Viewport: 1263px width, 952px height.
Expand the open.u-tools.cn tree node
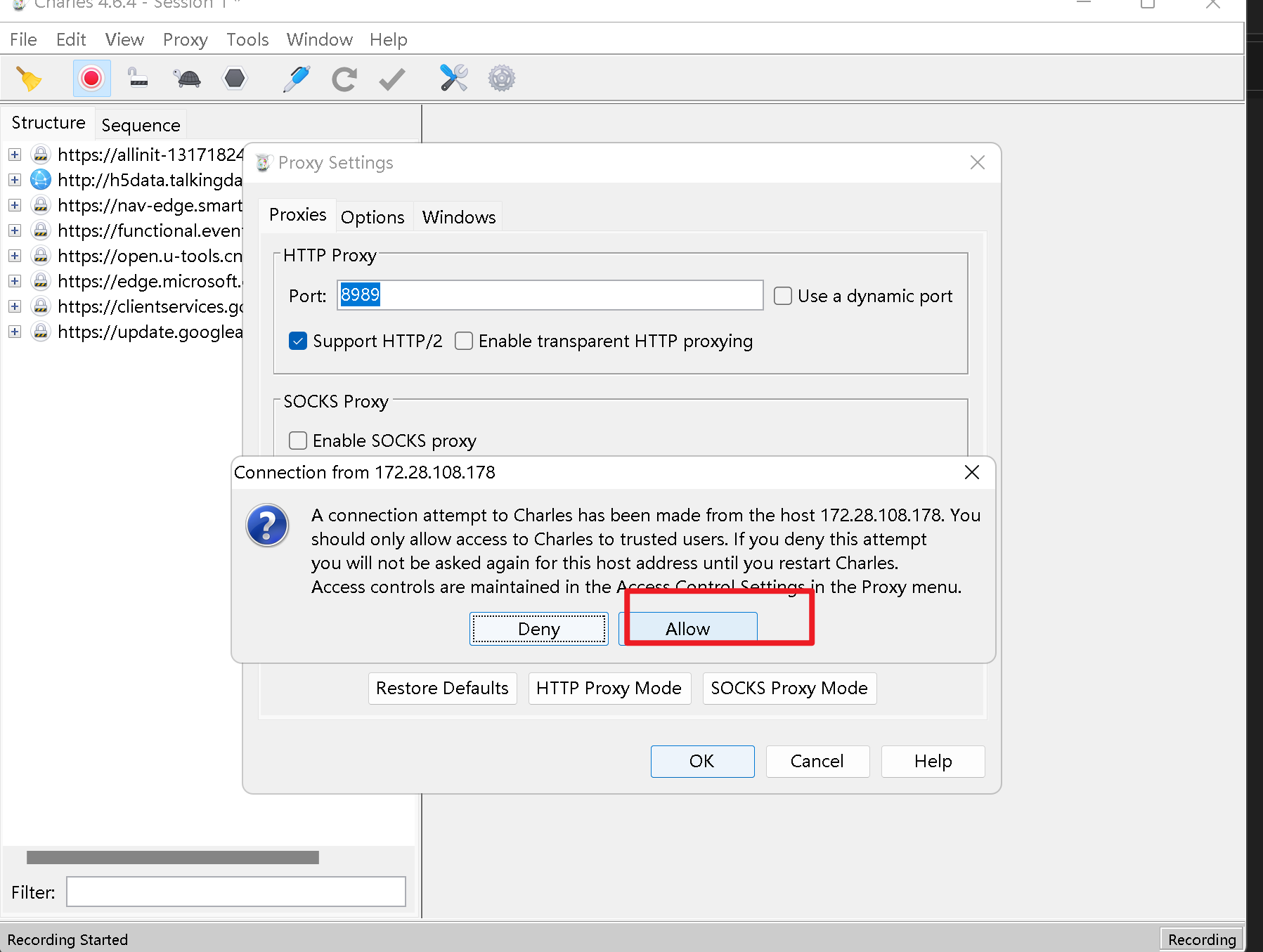tap(15, 256)
